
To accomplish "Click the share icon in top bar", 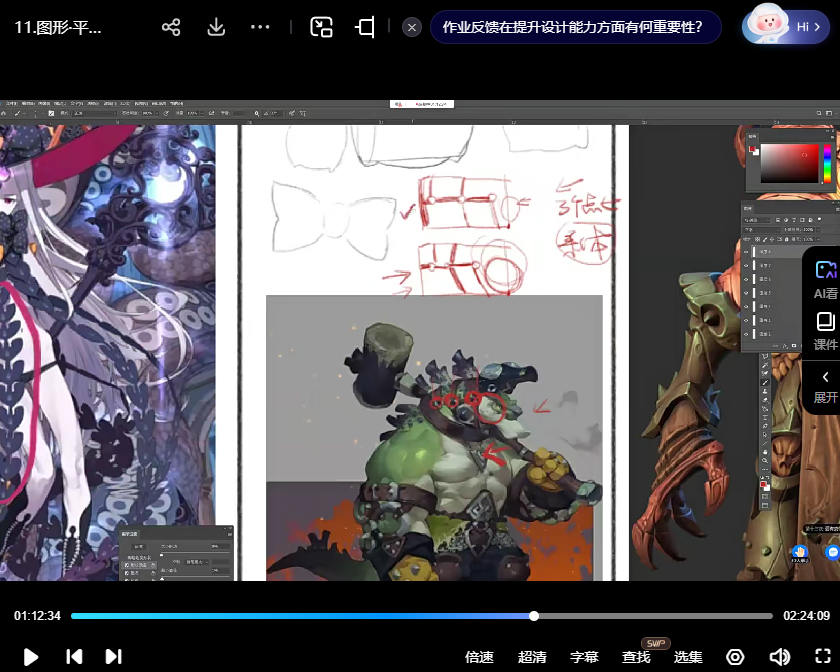I will pos(171,27).
